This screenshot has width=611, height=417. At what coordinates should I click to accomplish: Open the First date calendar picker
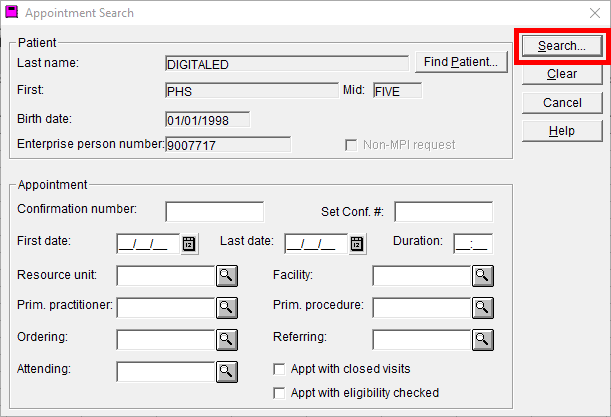pyautogui.click(x=189, y=244)
